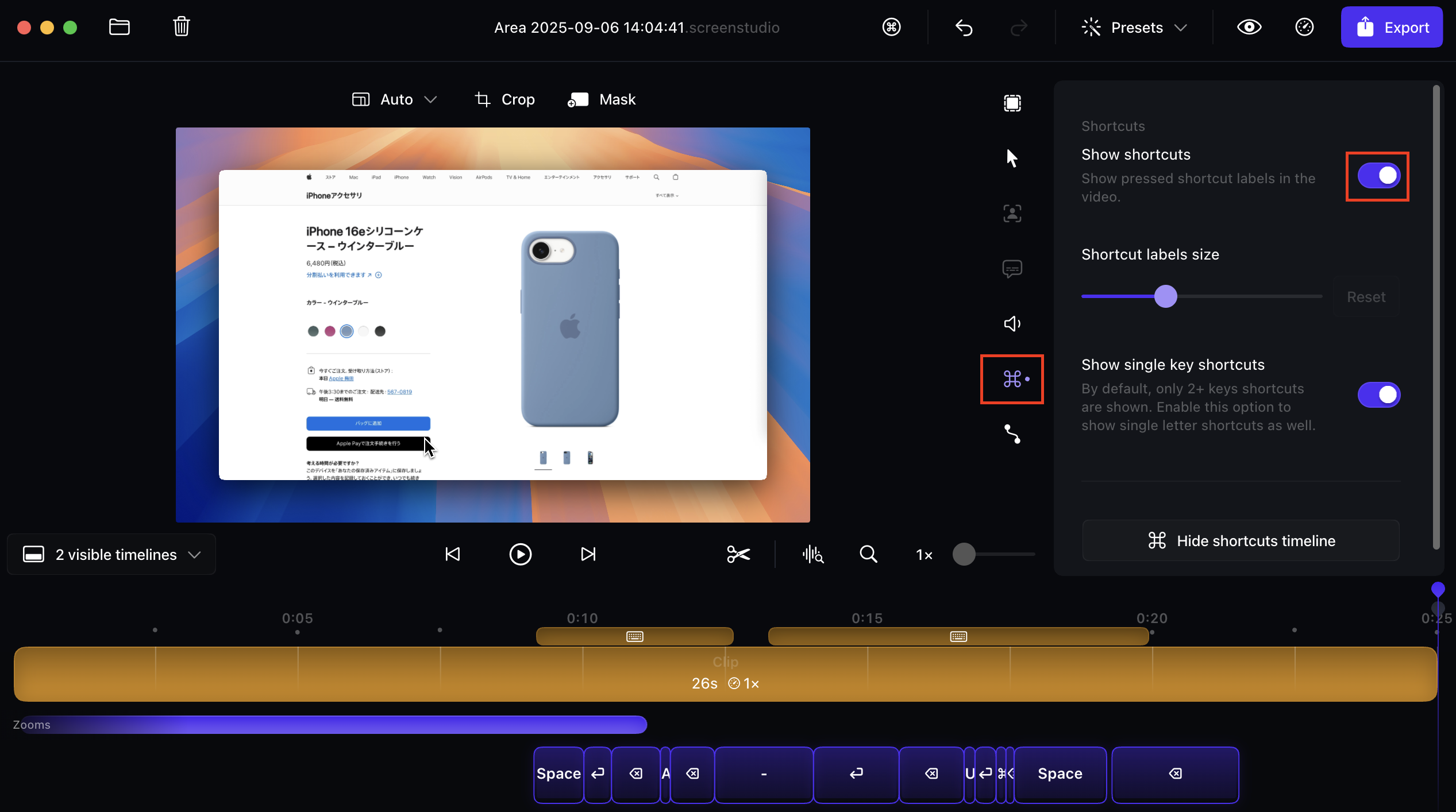Click the 0:20 timeline ruler label
Viewport: 1456px width, 812px height.
click(x=1151, y=618)
